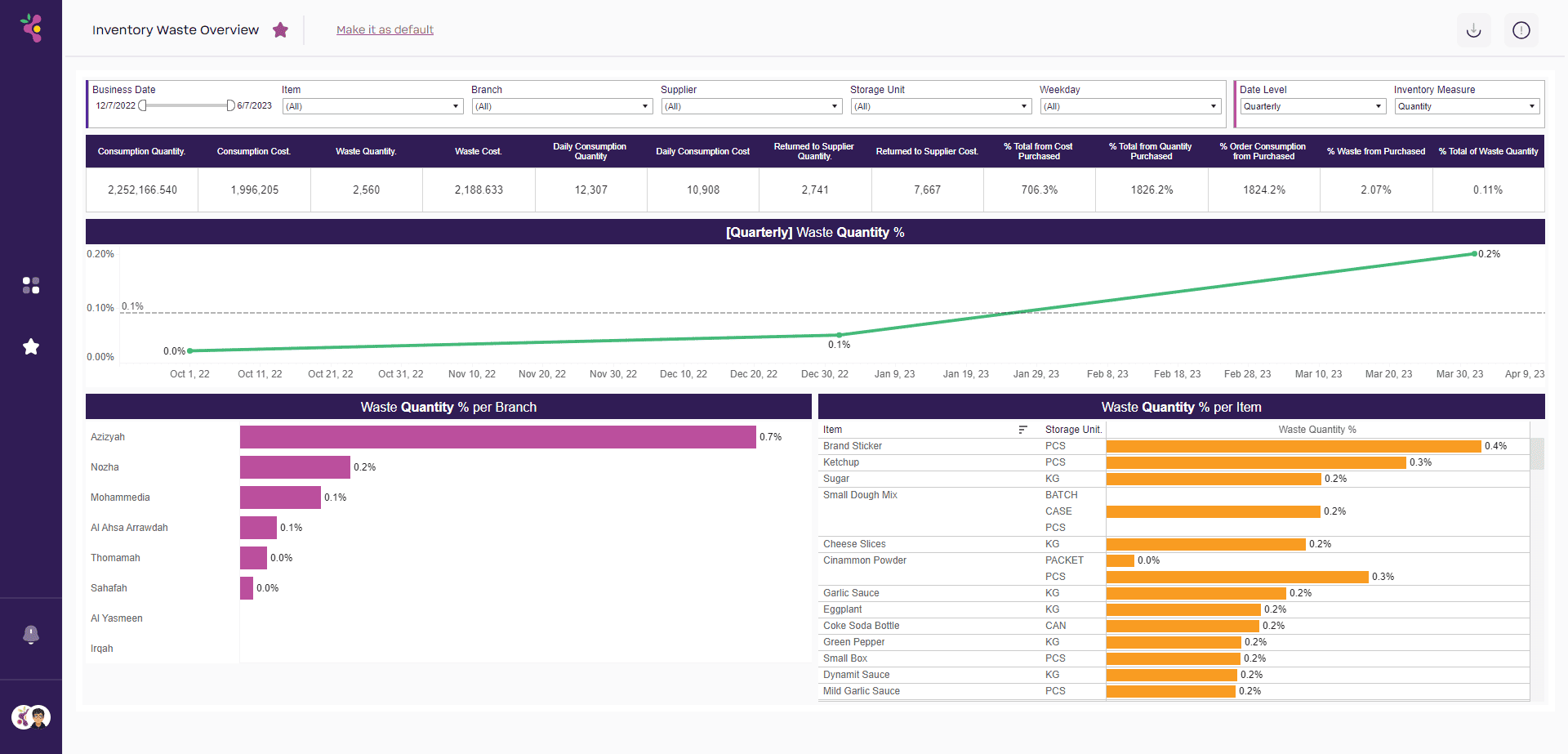Open the info icon in the header
This screenshot has width=1568, height=754.
[x=1521, y=30]
